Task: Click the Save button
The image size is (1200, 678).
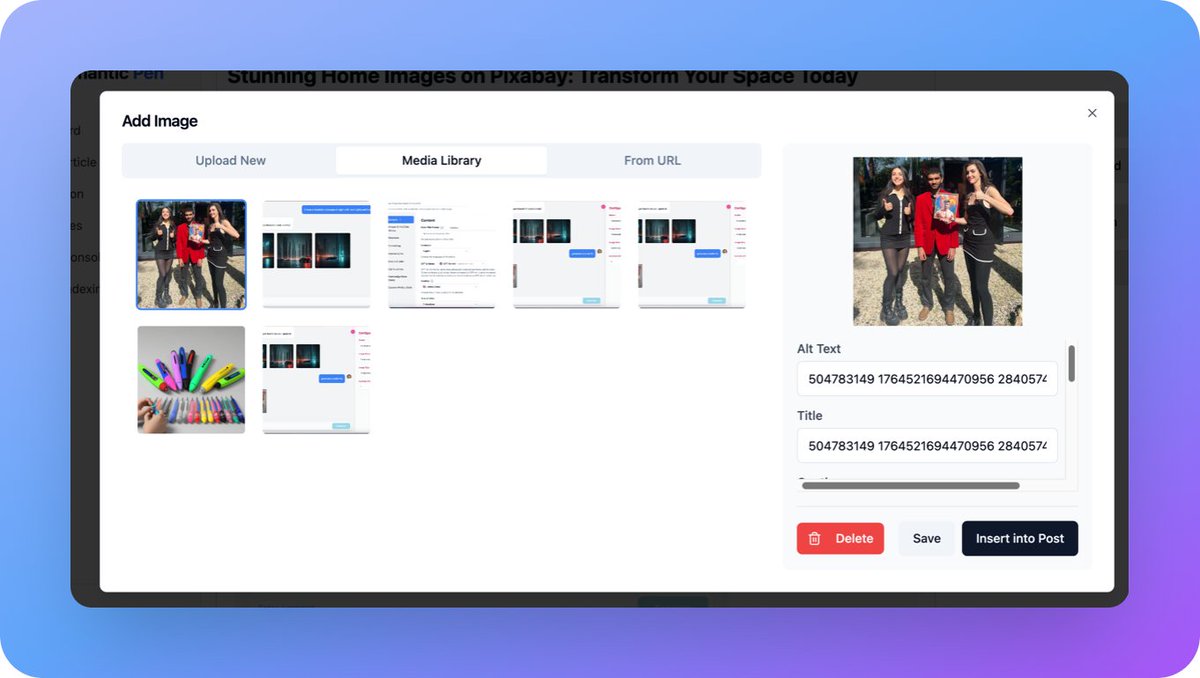Action: click(926, 538)
